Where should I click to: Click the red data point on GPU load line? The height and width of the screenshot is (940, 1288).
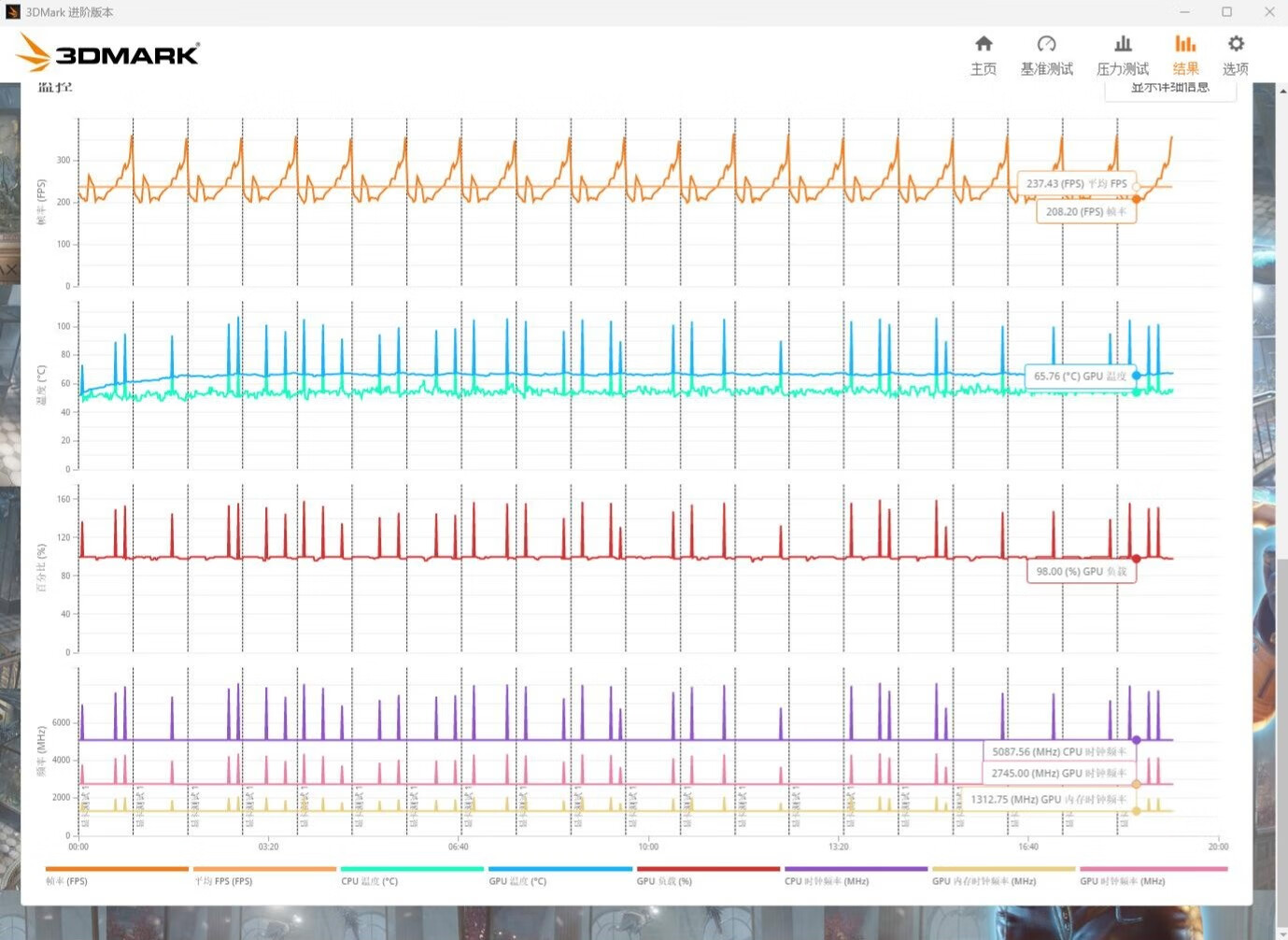(1136, 559)
